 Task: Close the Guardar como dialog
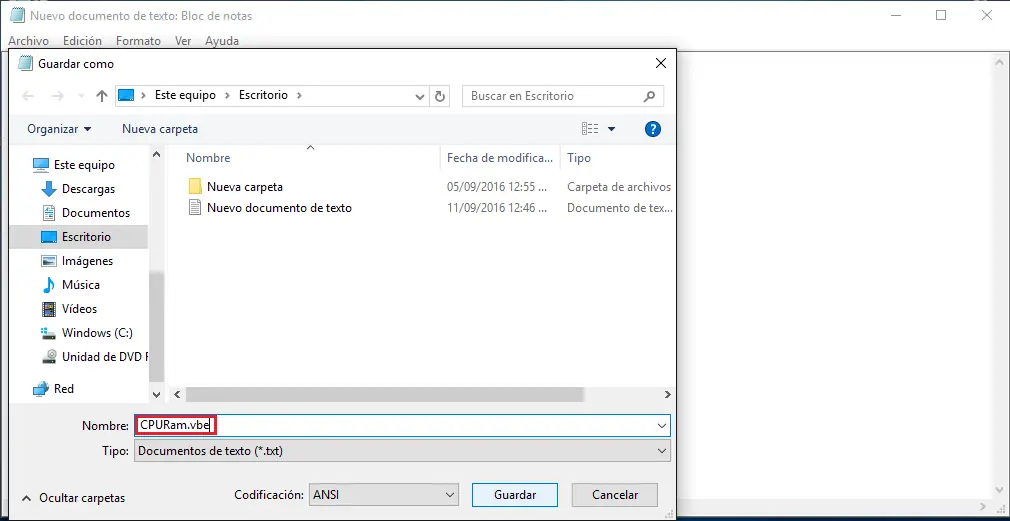pos(660,63)
